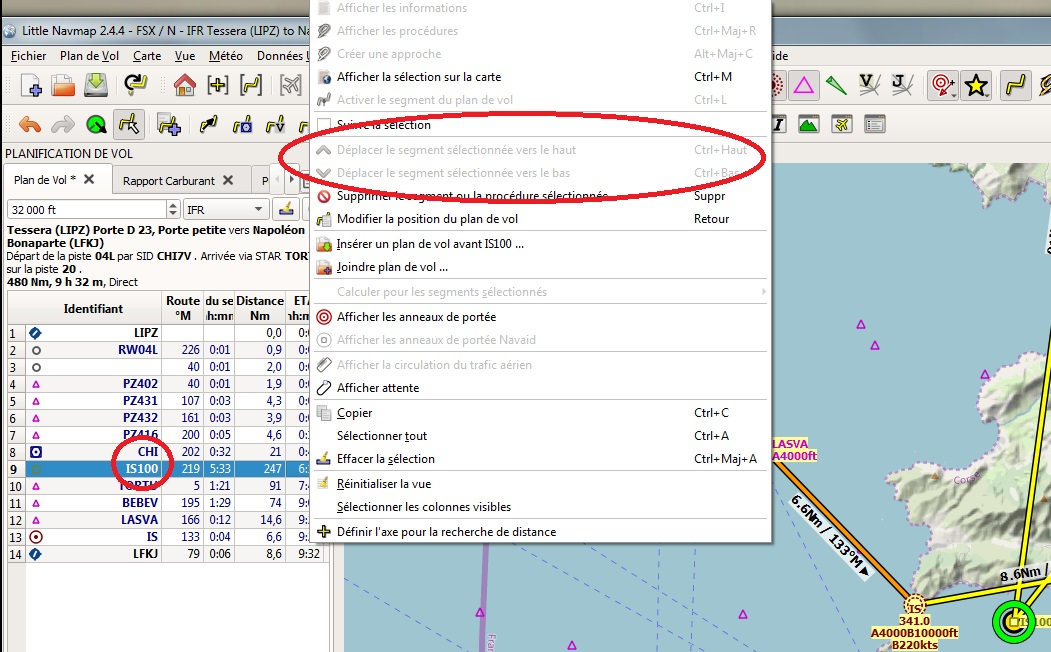The width and height of the screenshot is (1051, 652).
Task: Save flight plan with green arrow disk icon
Action: pyautogui.click(x=96, y=85)
